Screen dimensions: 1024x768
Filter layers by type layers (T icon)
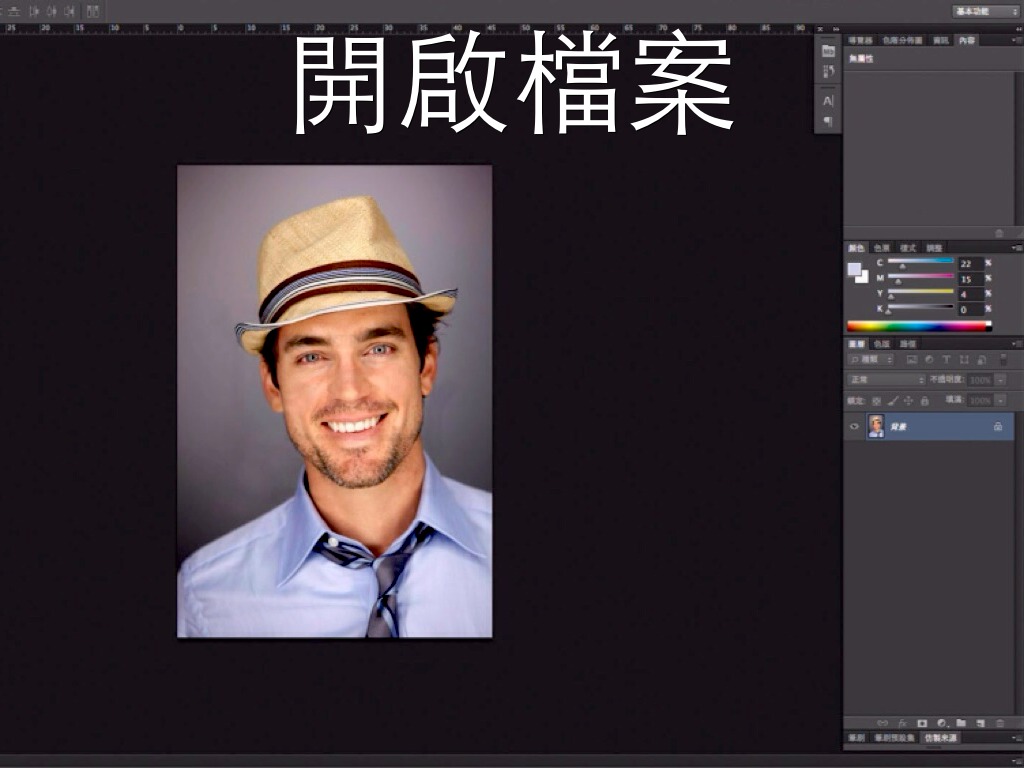coord(946,359)
